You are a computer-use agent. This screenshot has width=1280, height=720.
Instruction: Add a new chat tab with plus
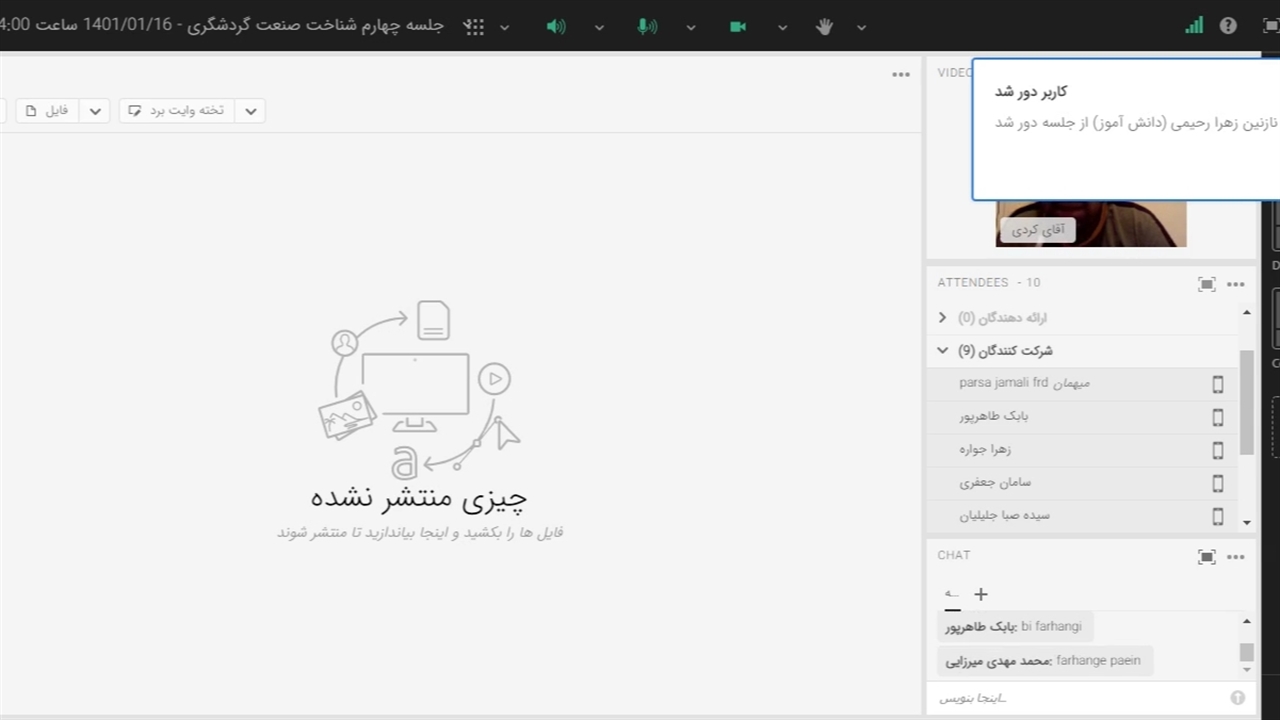981,594
